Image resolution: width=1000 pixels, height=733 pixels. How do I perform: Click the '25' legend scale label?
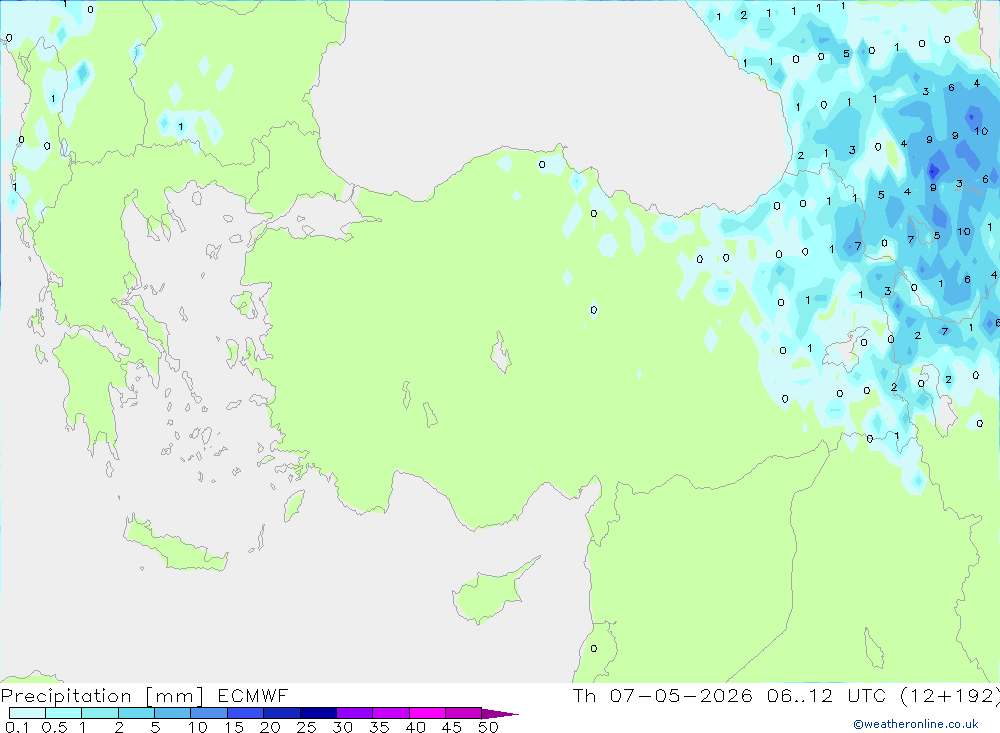pyautogui.click(x=306, y=727)
